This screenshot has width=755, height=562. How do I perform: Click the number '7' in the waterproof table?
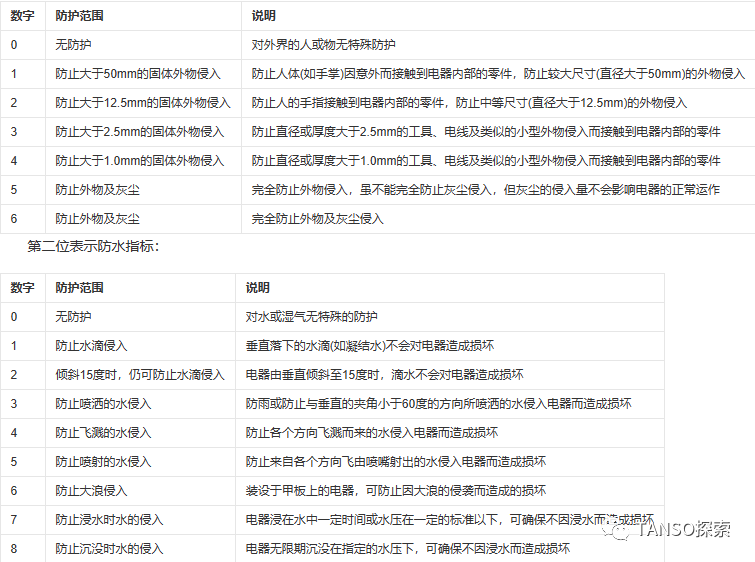coord(14,520)
